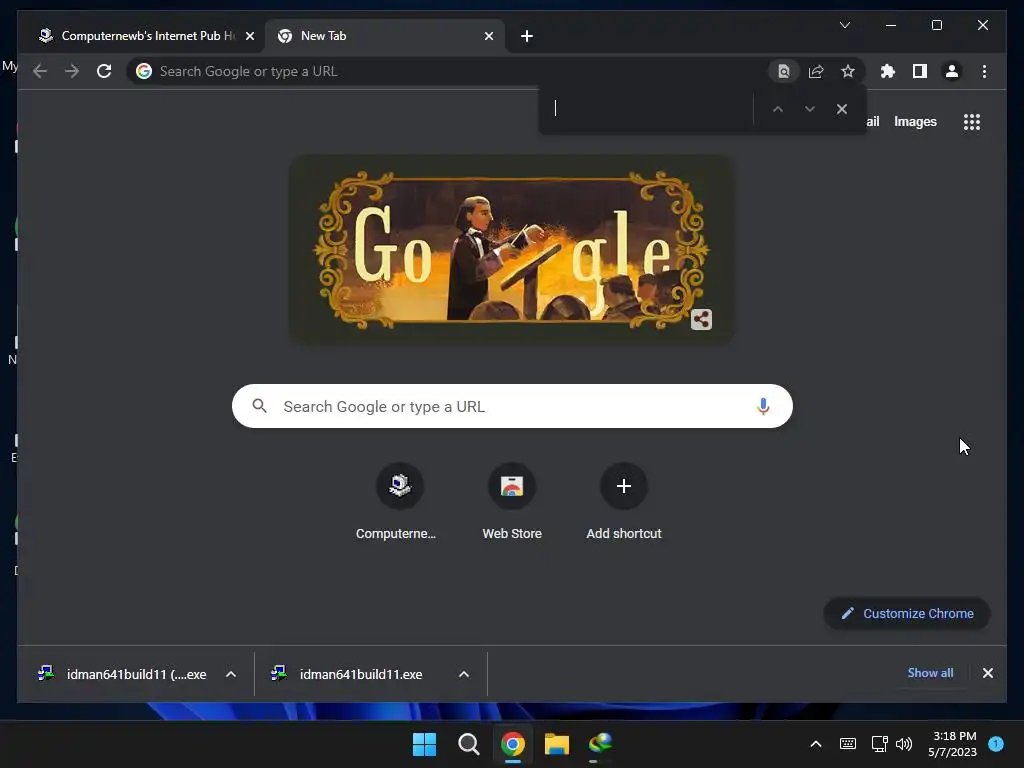The height and width of the screenshot is (768, 1024).
Task: Open the clock showing 3:18 PM
Action: point(953,744)
